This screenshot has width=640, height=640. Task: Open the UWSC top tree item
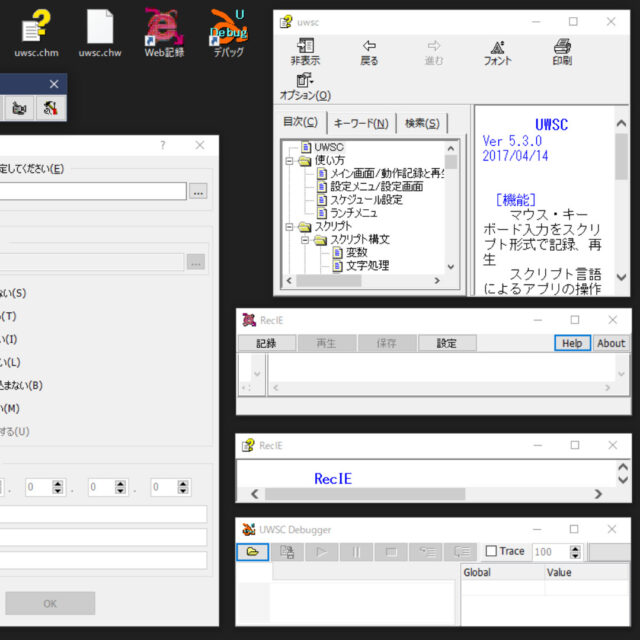tap(329, 147)
